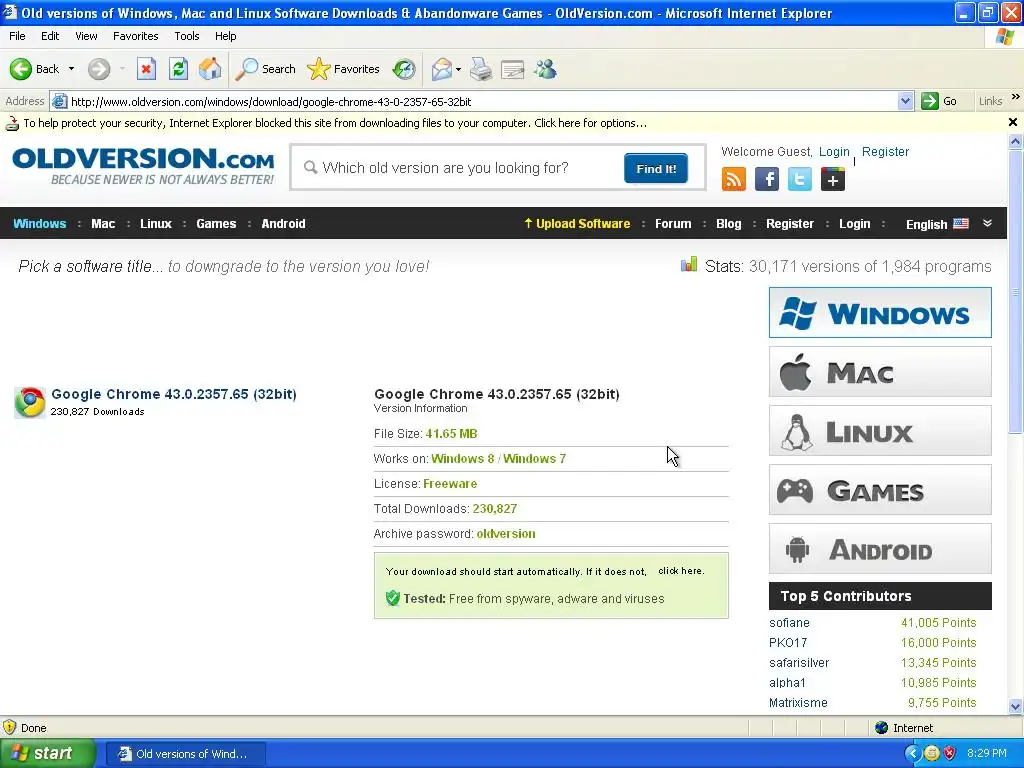Viewport: 1024px width, 768px height.
Task: Click the Upload Software link
Action: [x=577, y=223]
